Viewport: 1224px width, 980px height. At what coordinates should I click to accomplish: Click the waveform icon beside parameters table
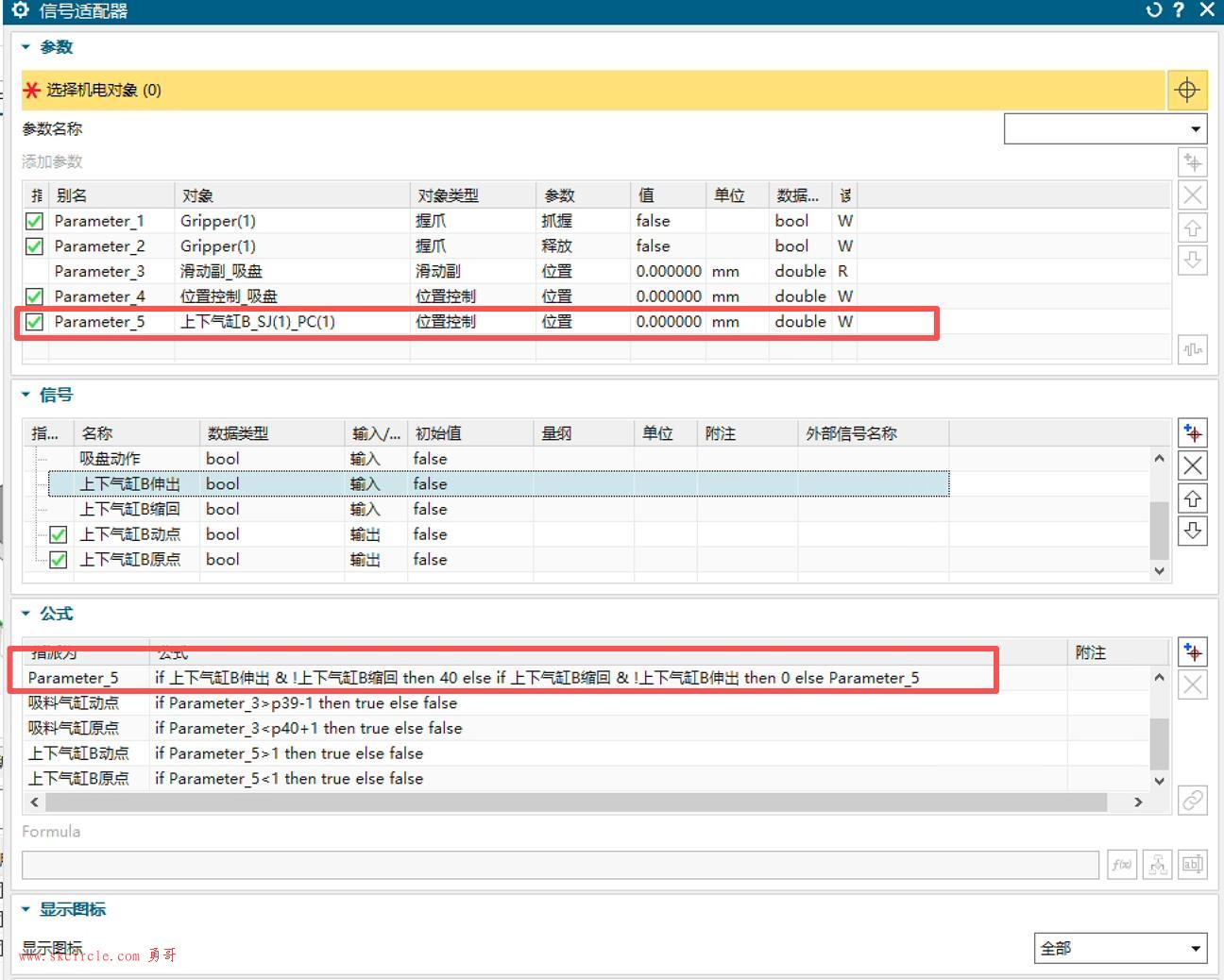pyautogui.click(x=1193, y=349)
